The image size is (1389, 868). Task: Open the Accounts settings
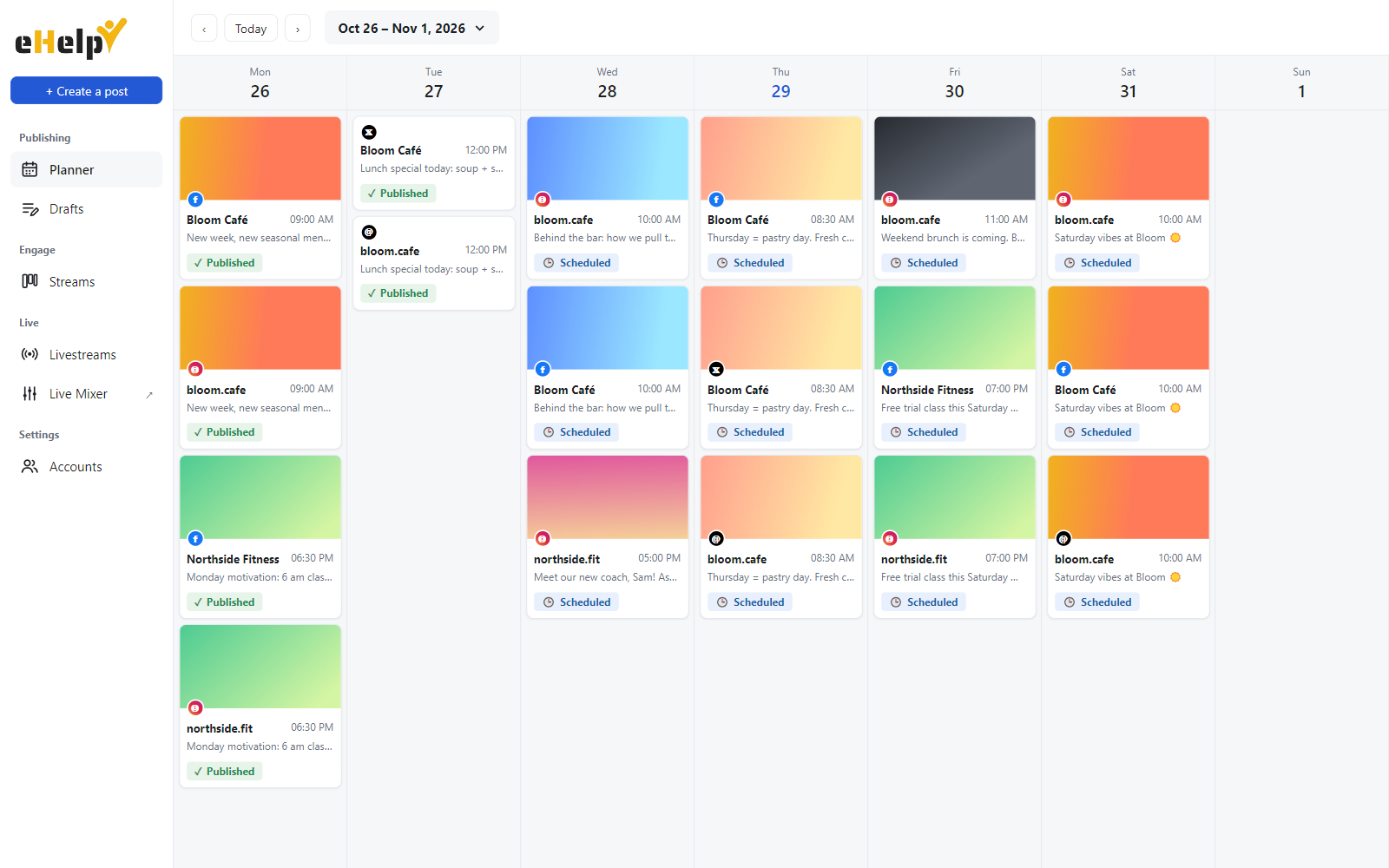click(x=86, y=466)
